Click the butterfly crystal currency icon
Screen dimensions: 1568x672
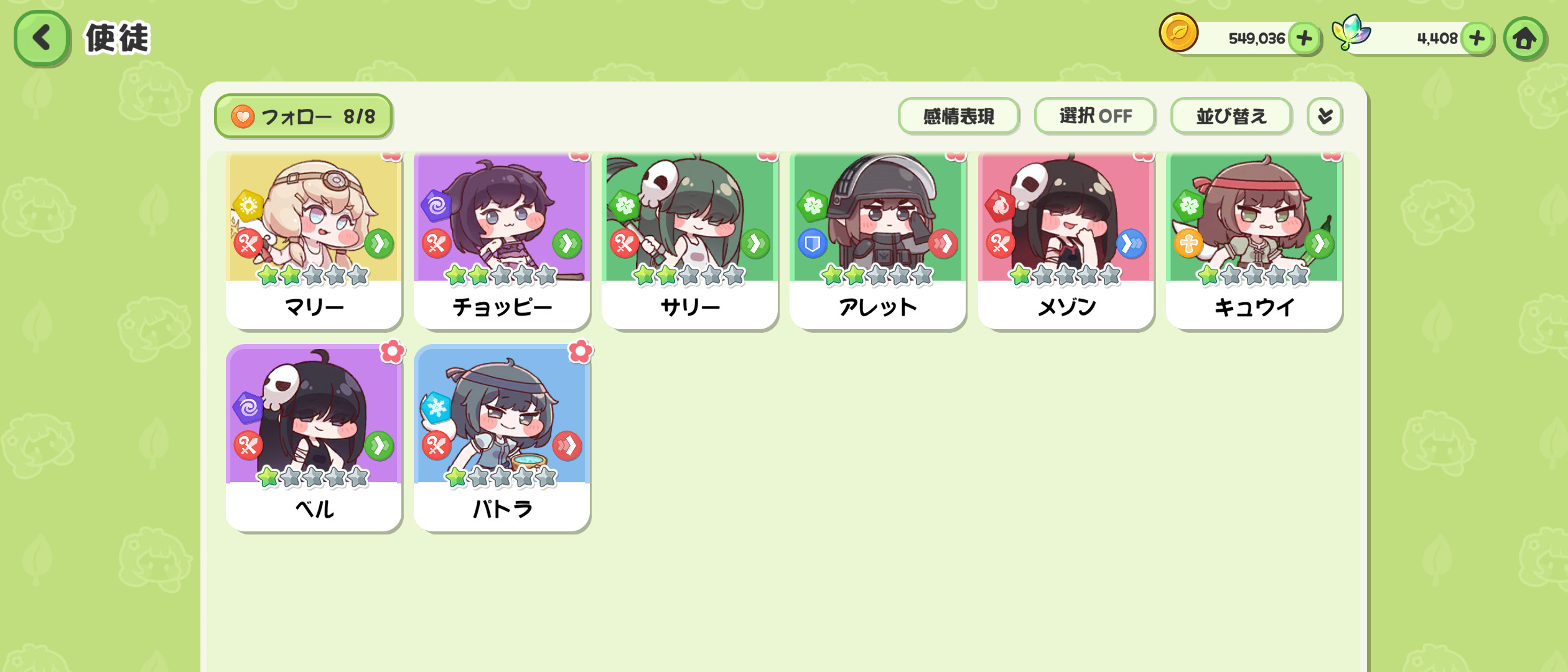tap(1350, 32)
